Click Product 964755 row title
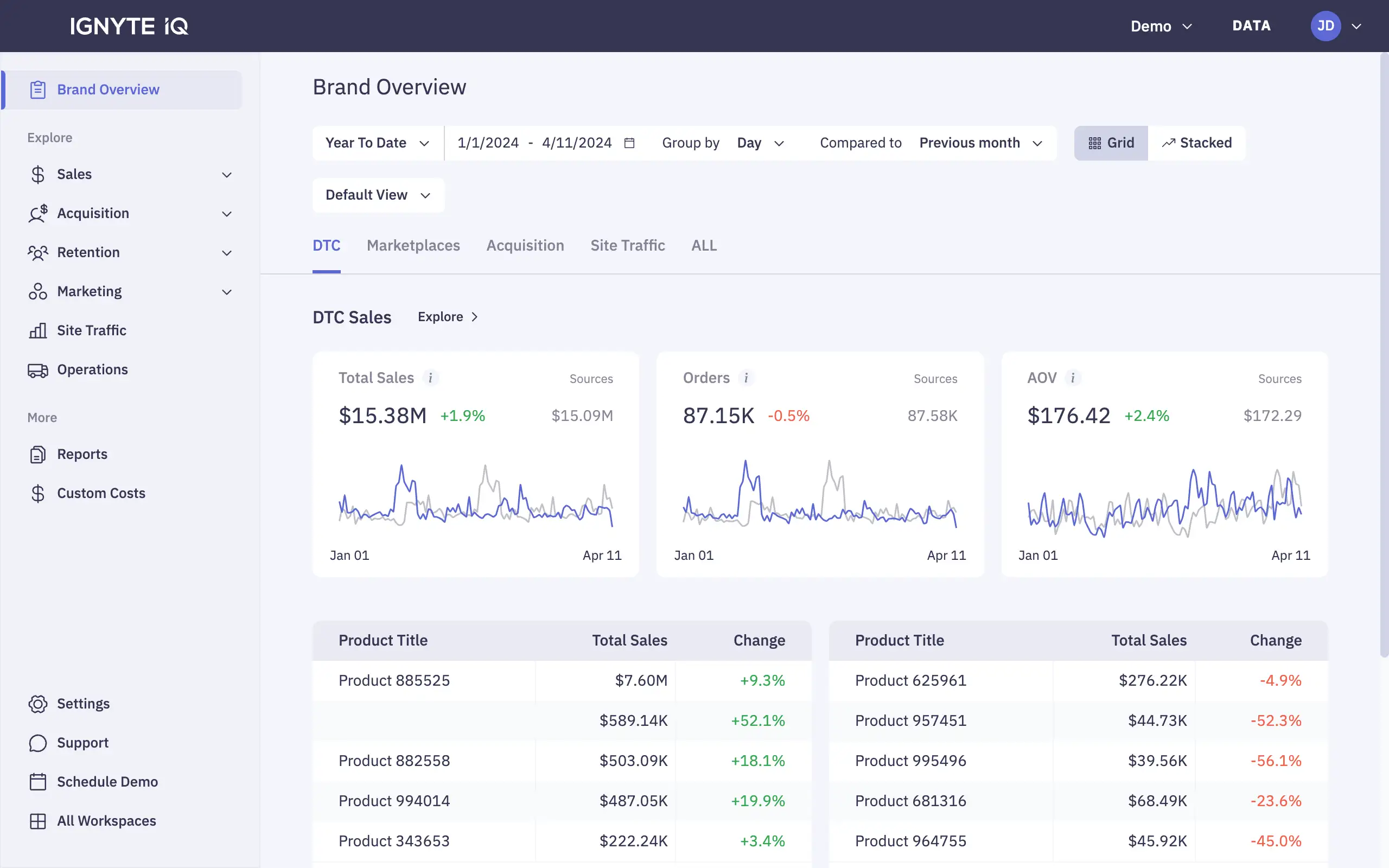The width and height of the screenshot is (1389, 868). tap(911, 841)
